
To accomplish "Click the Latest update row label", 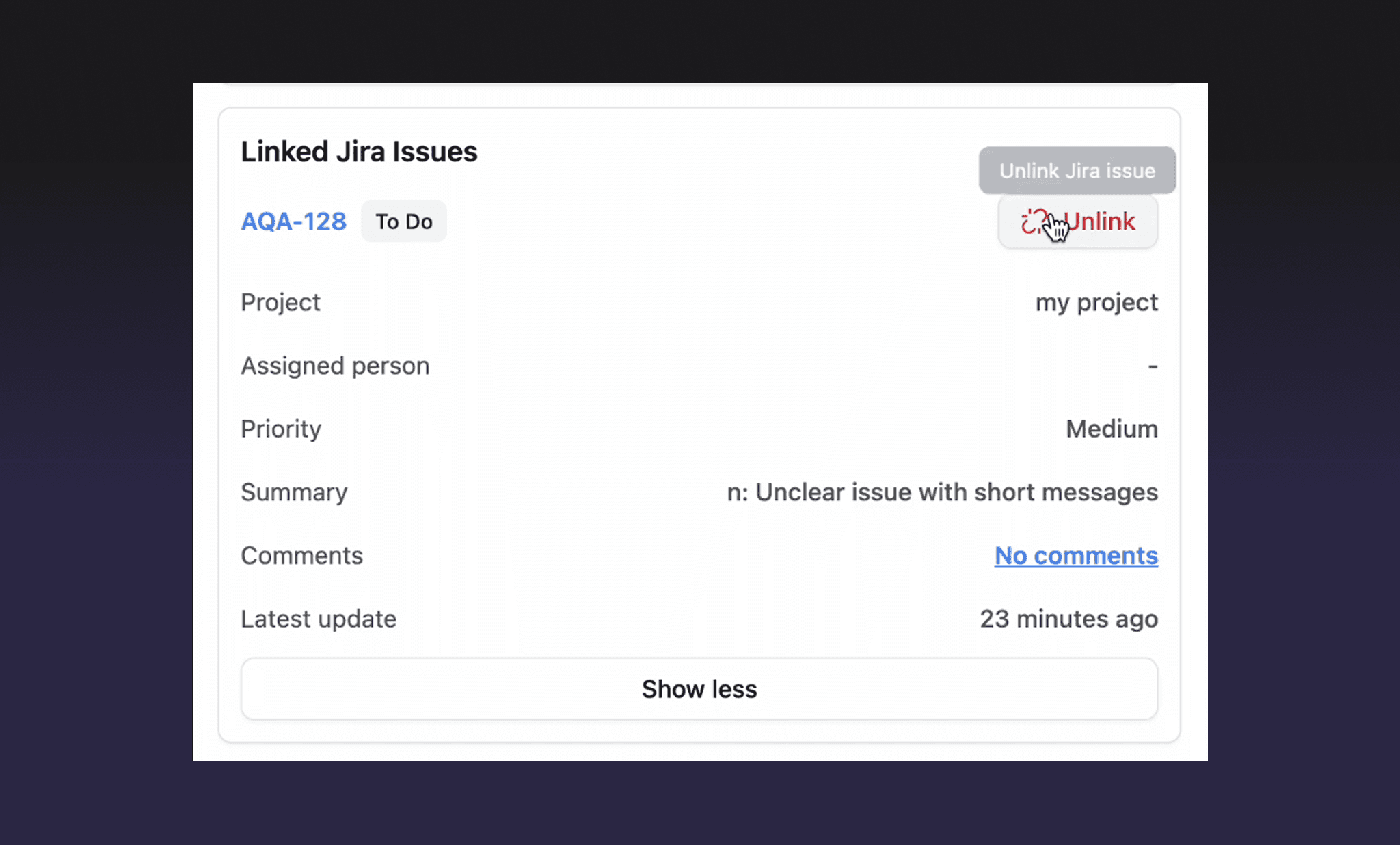I will pos(318,618).
